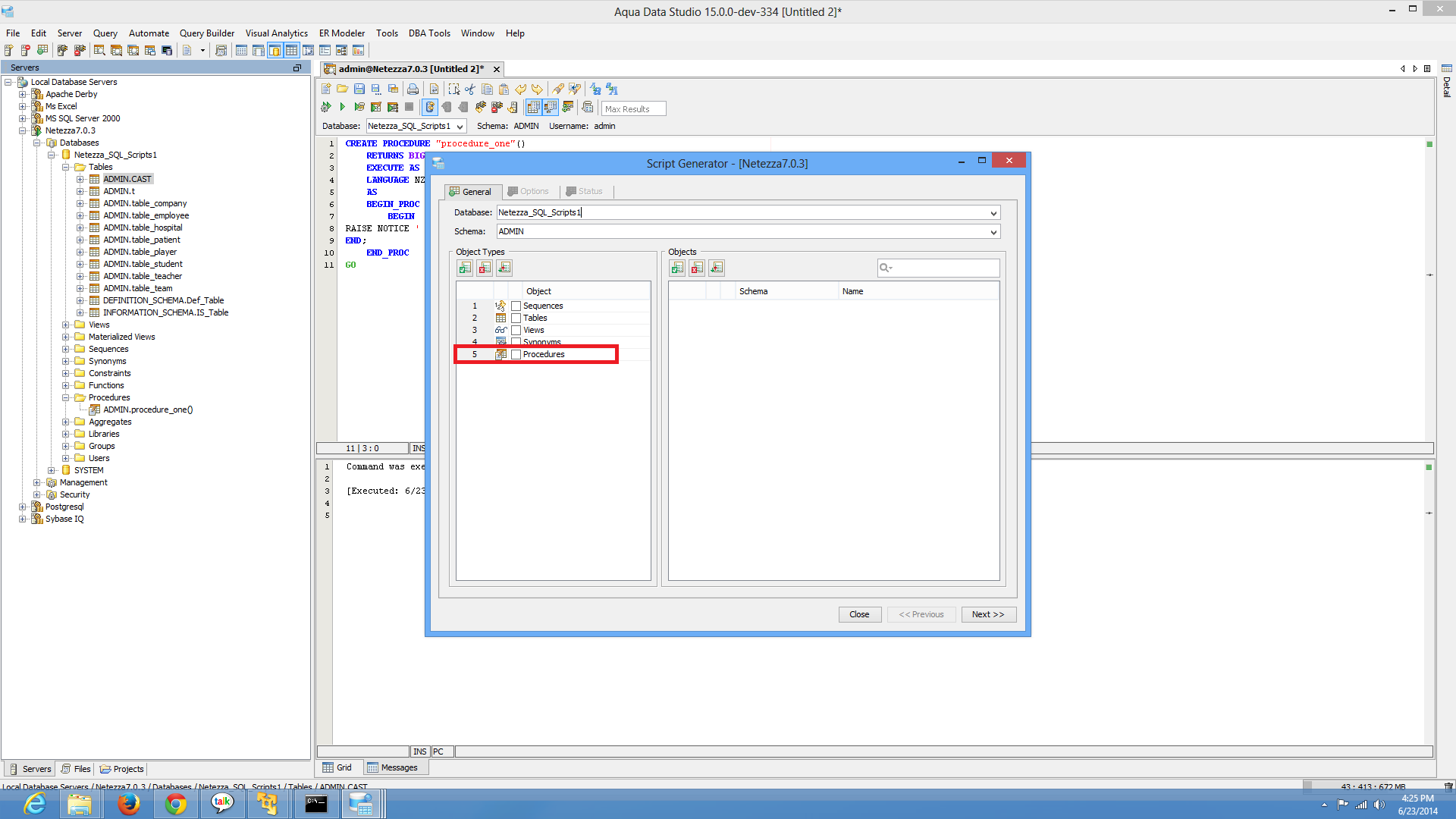Click the Cut scissors icon
Image resolution: width=1456 pixels, height=819 pixels.
coord(470,89)
